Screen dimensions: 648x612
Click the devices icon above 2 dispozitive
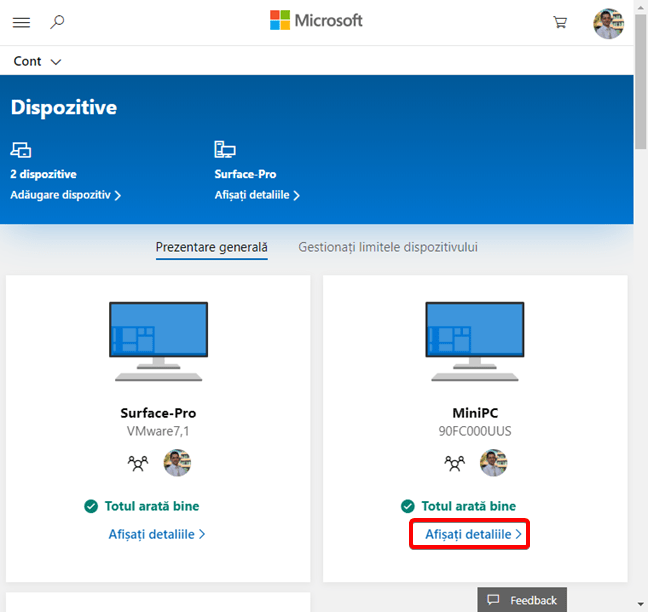(21, 150)
